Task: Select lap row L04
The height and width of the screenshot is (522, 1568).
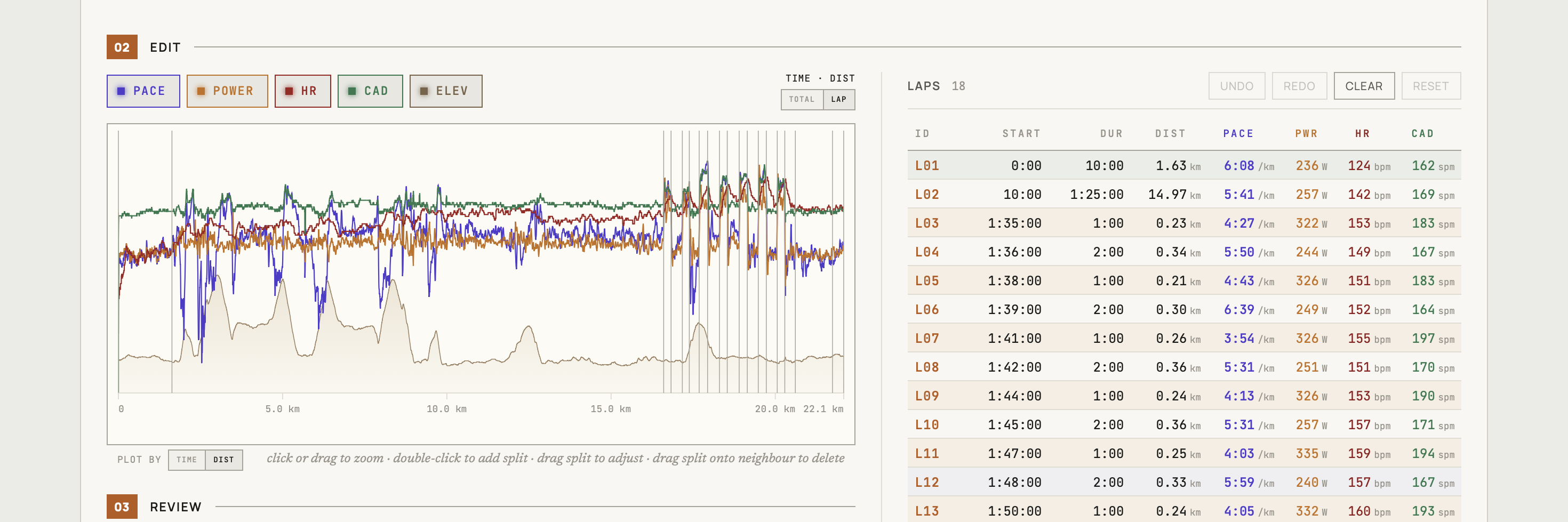Action: pyautogui.click(x=1184, y=252)
